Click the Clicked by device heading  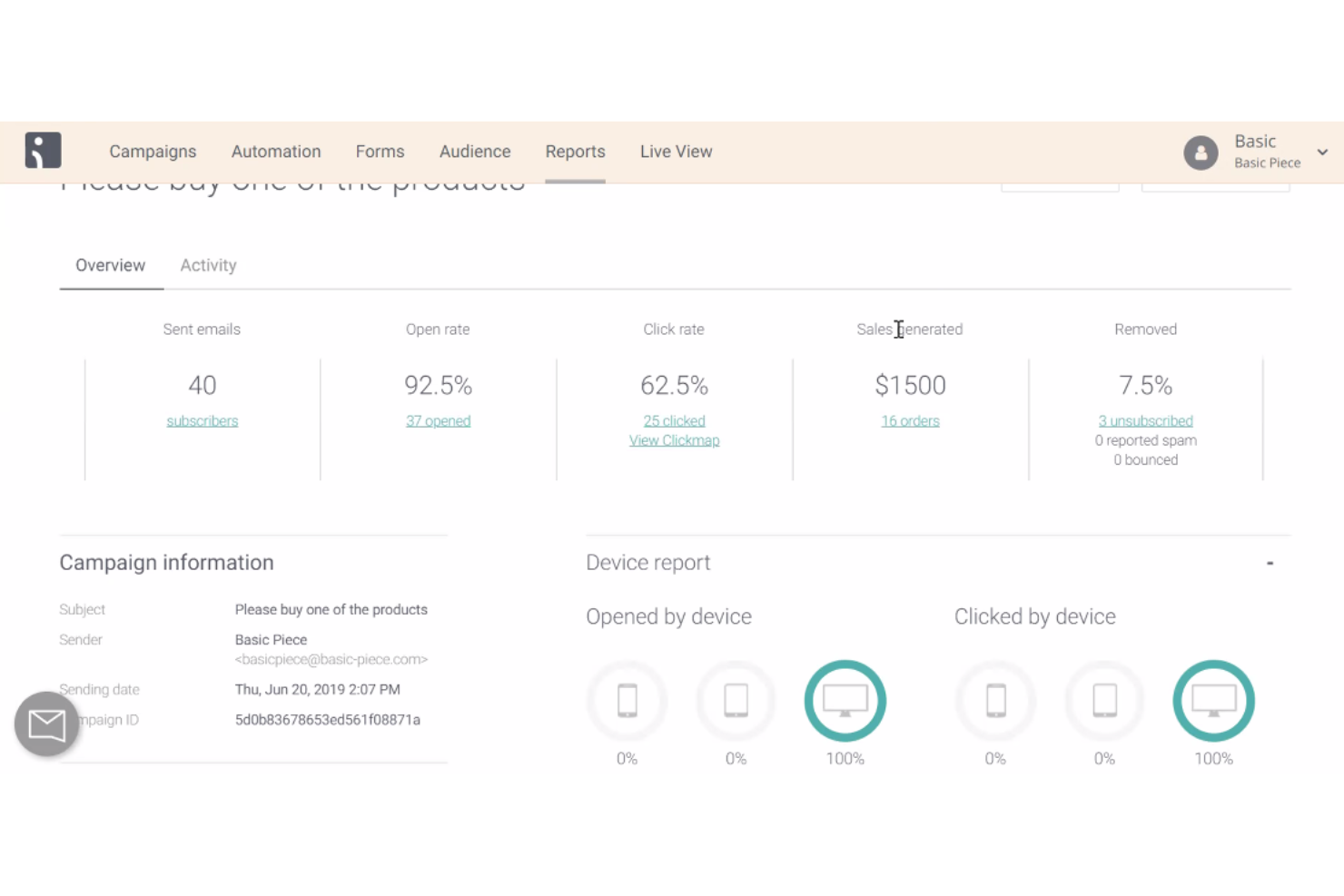[1035, 616]
